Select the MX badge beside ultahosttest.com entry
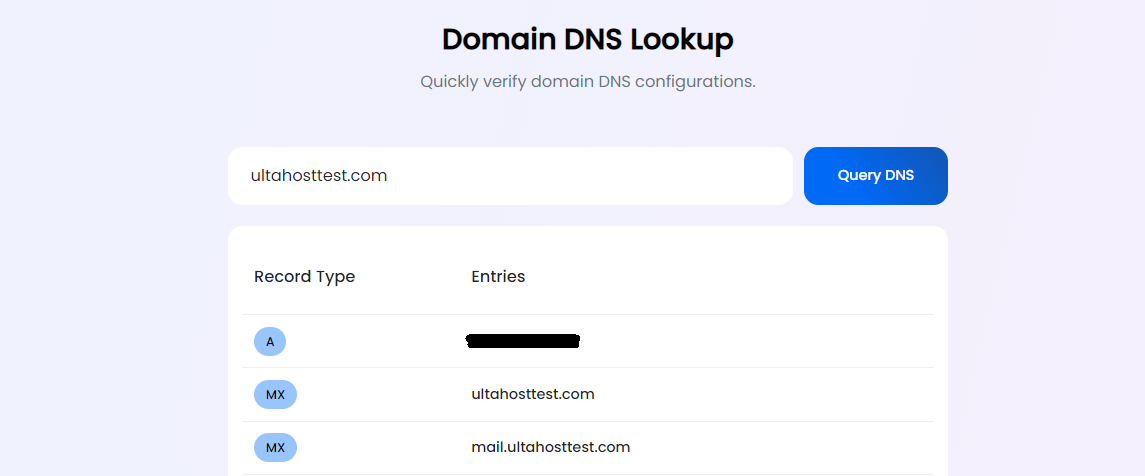 (275, 394)
